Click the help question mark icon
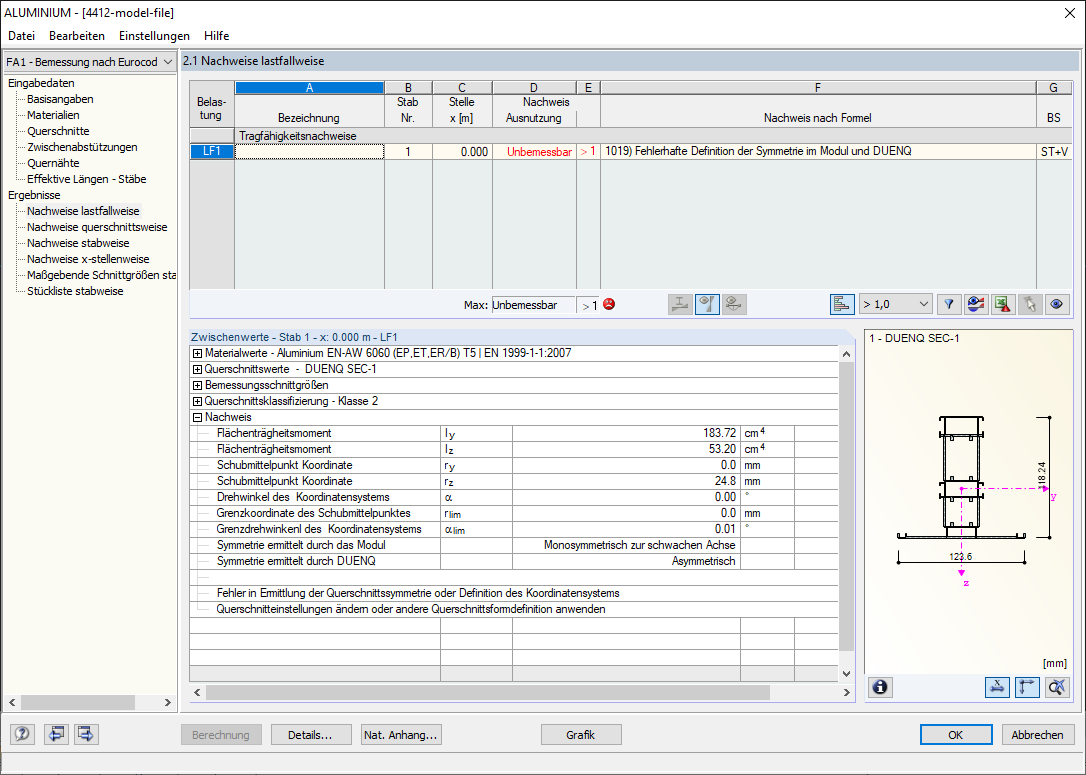1086x775 pixels. pos(22,734)
